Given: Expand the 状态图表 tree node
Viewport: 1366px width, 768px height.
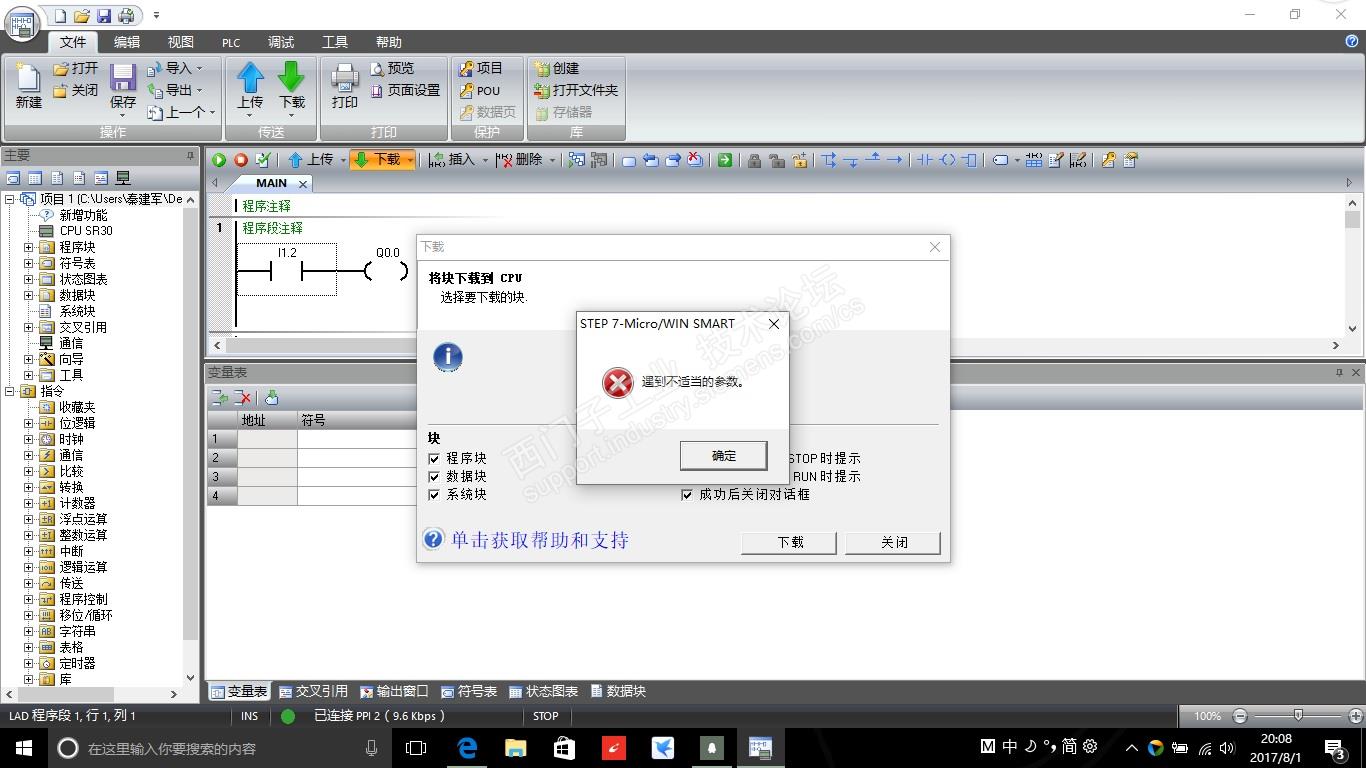Looking at the screenshot, I should 28,279.
